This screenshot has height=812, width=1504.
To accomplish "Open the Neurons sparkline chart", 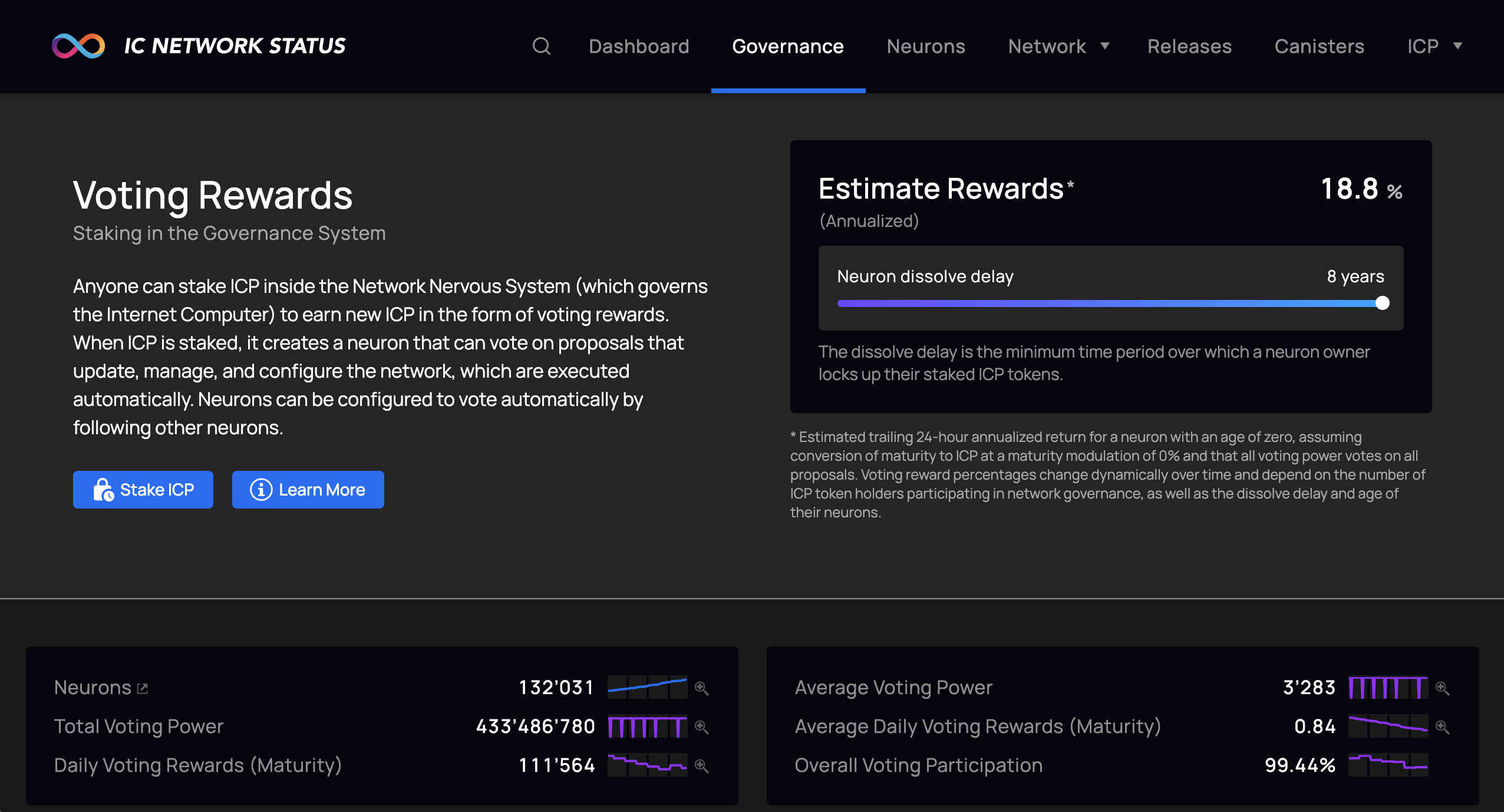I will click(x=647, y=687).
